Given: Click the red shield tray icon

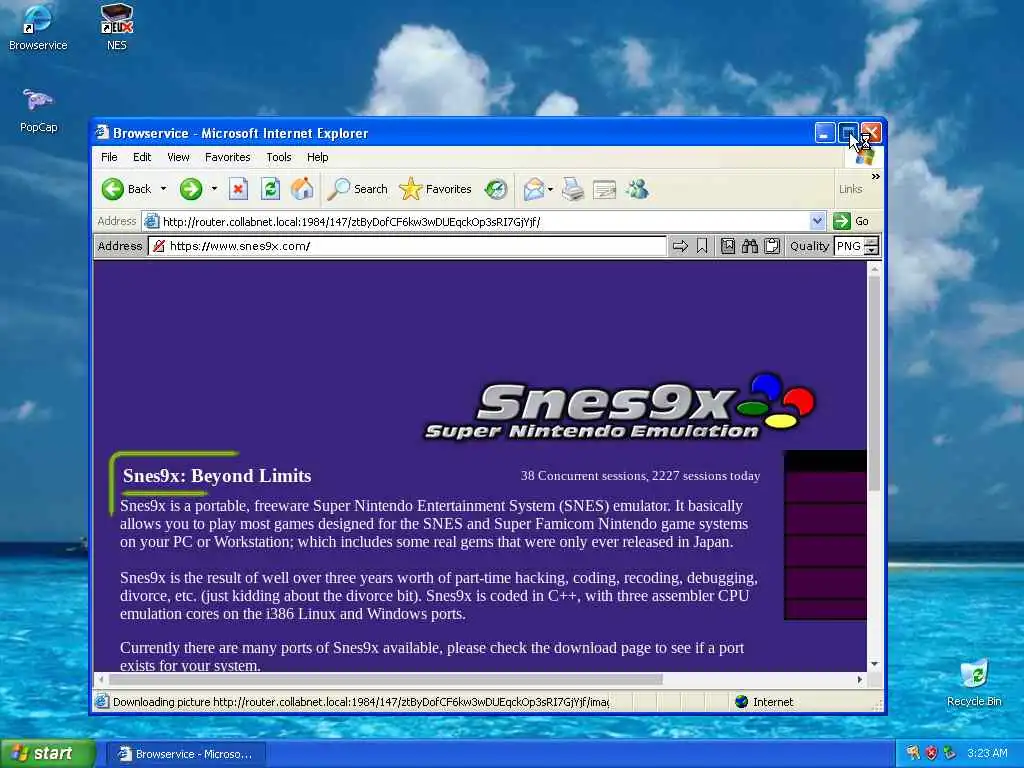Looking at the screenshot, I should 932,754.
